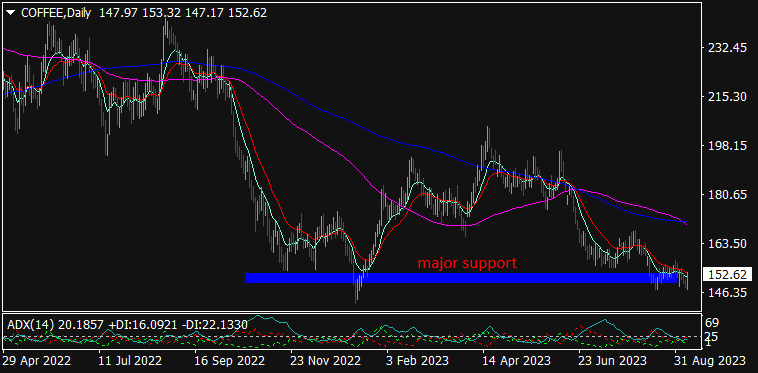Viewport: 758px width, 373px height.
Task: Click the 23 Nov 2022 date label
Action: coord(326,360)
